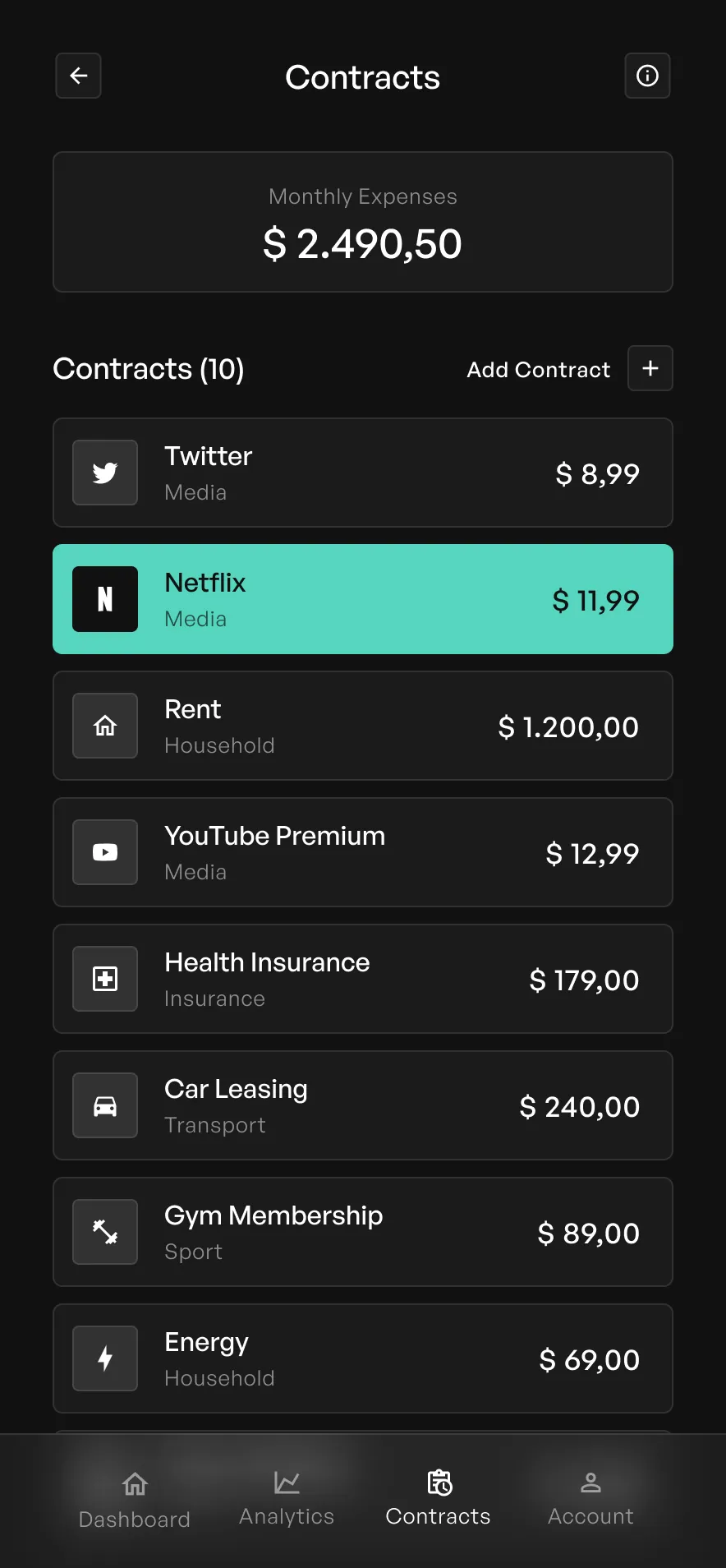This screenshot has height=1568, width=726.
Task: Tap the house icon for Rent
Action: click(x=105, y=726)
